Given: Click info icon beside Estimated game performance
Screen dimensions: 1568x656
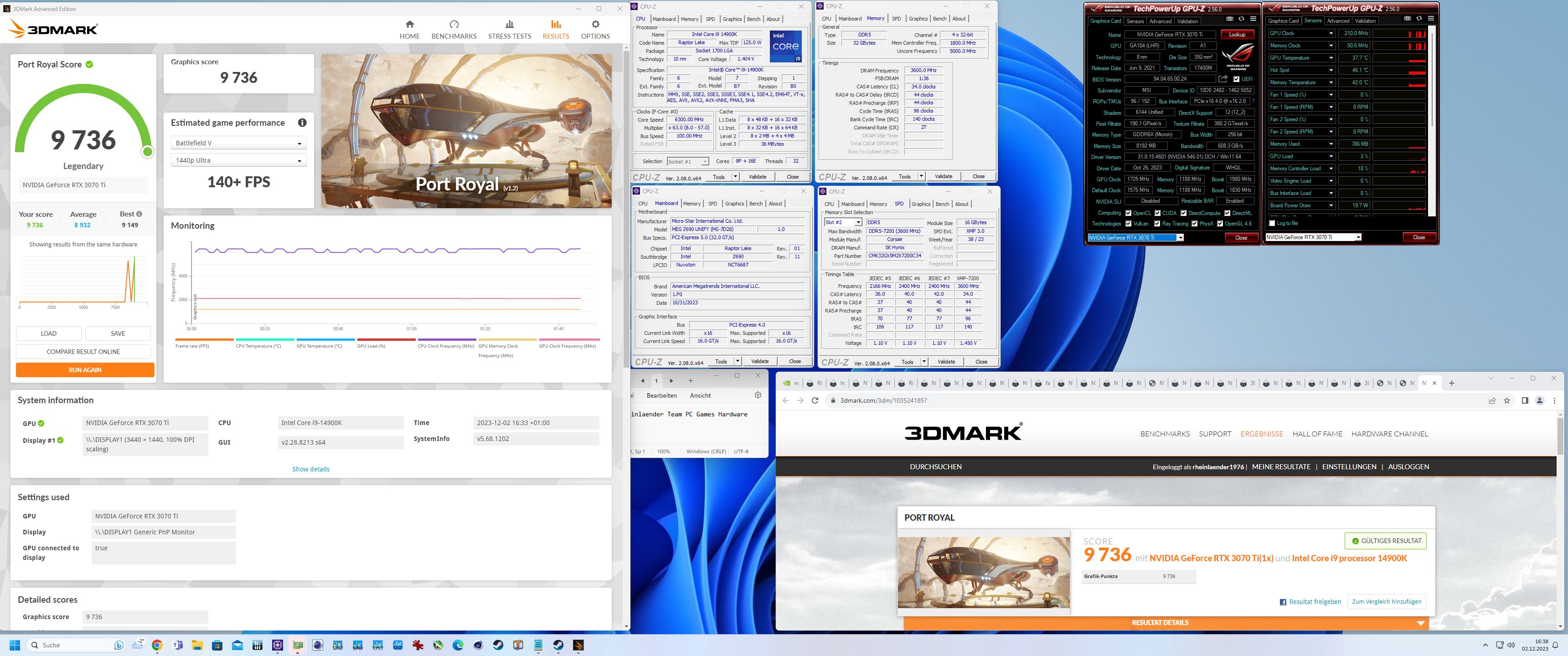Looking at the screenshot, I should tap(302, 123).
